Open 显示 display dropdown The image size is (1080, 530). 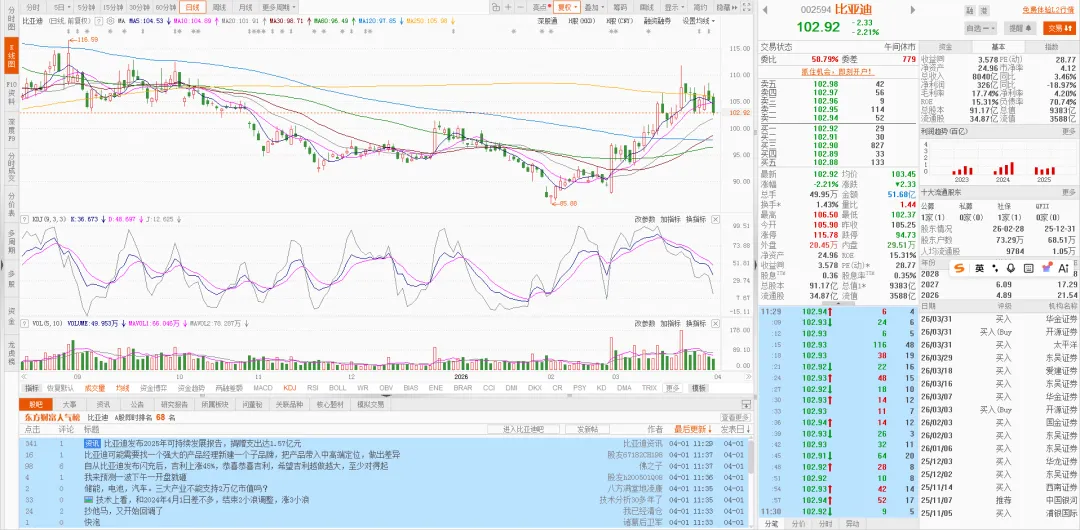click(x=674, y=7)
